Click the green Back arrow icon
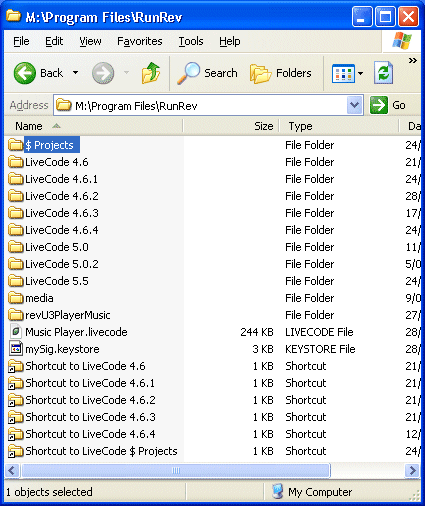This screenshot has width=425, height=506. [x=24, y=73]
